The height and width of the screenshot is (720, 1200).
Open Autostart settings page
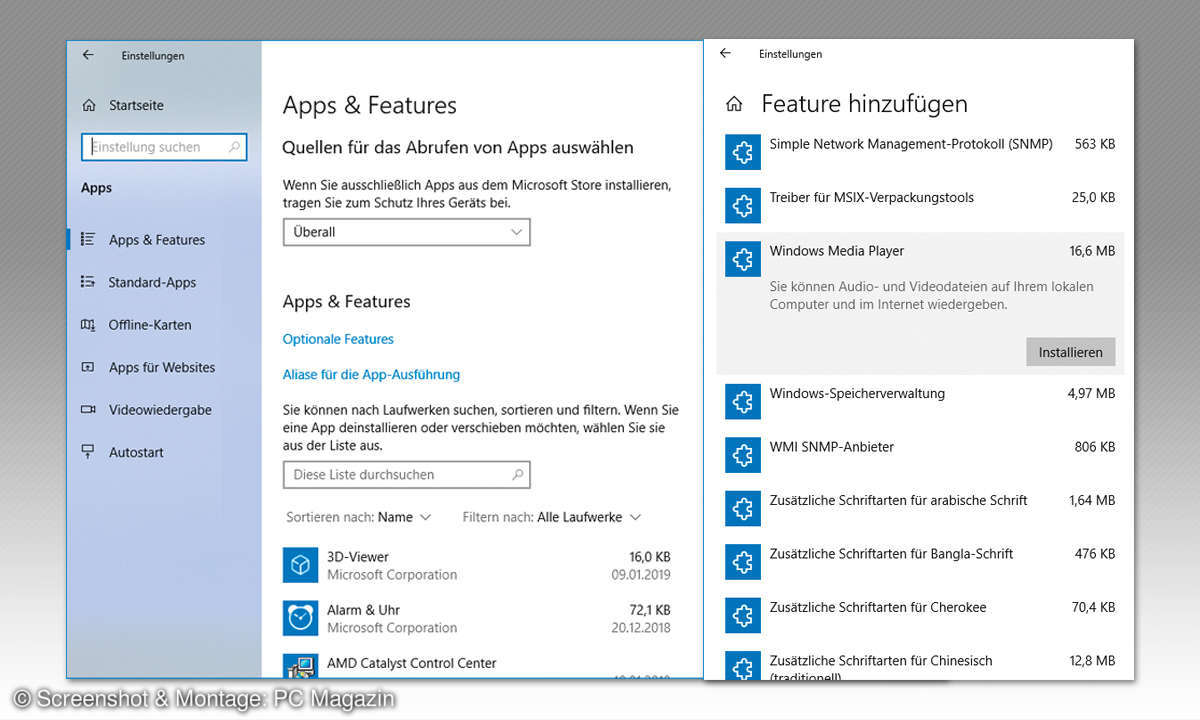(x=136, y=452)
